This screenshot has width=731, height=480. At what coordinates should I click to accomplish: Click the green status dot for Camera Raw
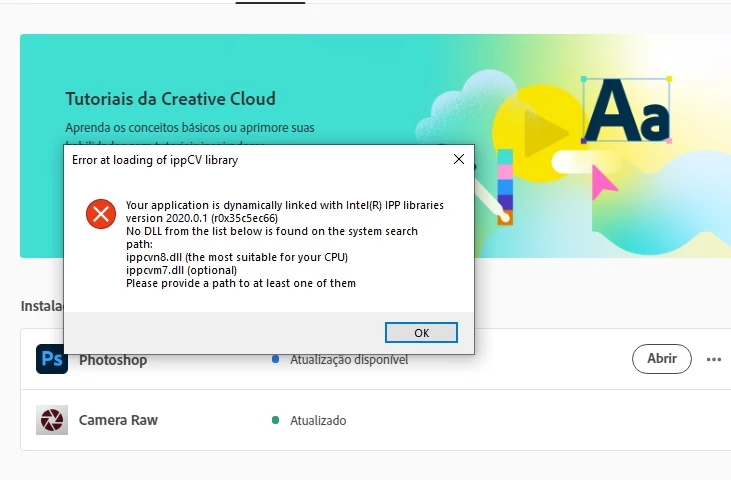276,420
